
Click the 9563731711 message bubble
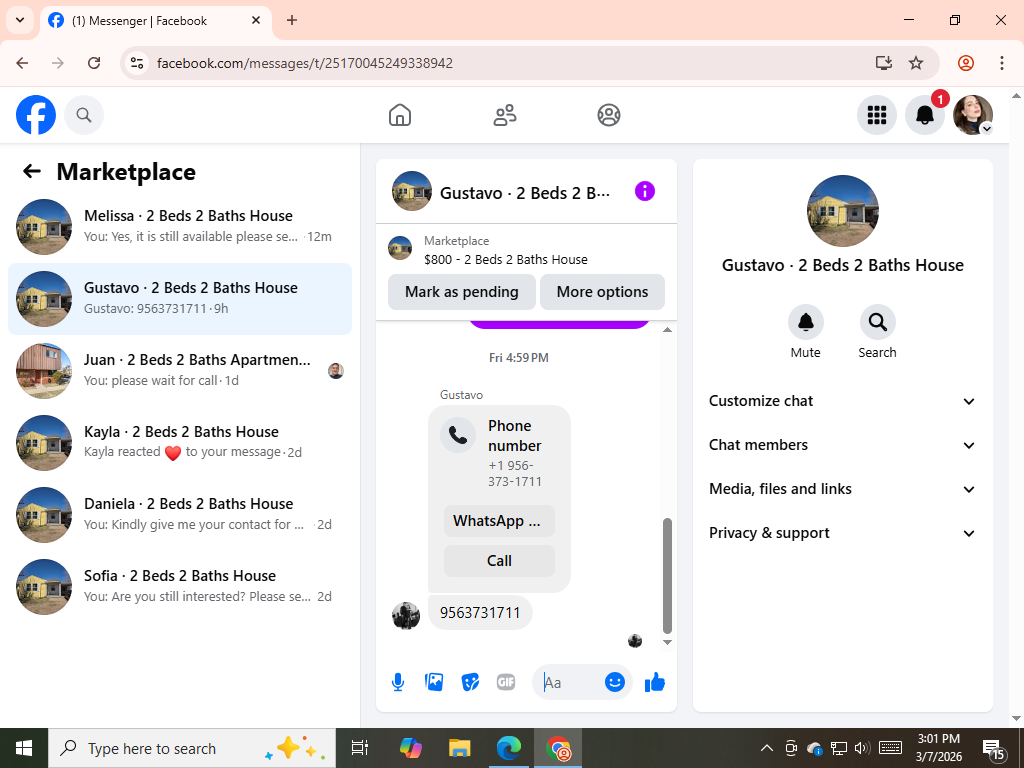tap(480, 613)
